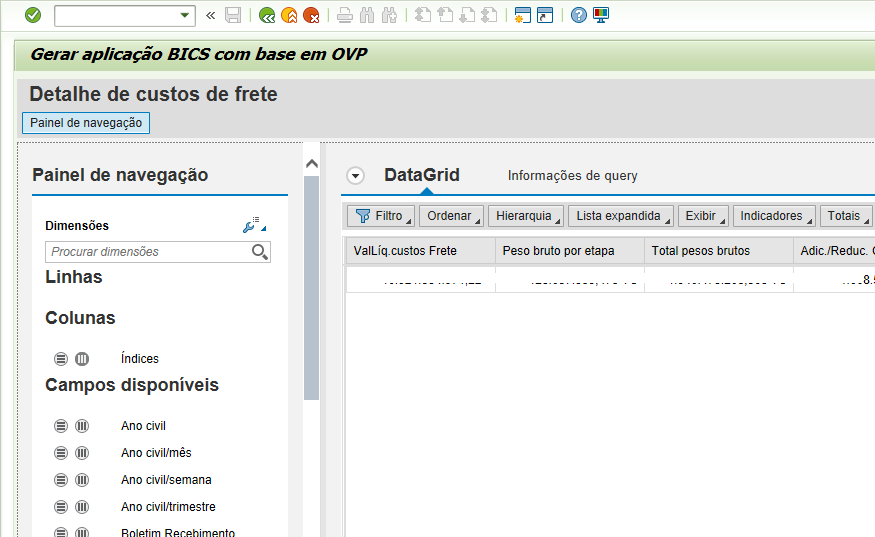Click the Print icon
The image size is (875, 537).
click(345, 15)
